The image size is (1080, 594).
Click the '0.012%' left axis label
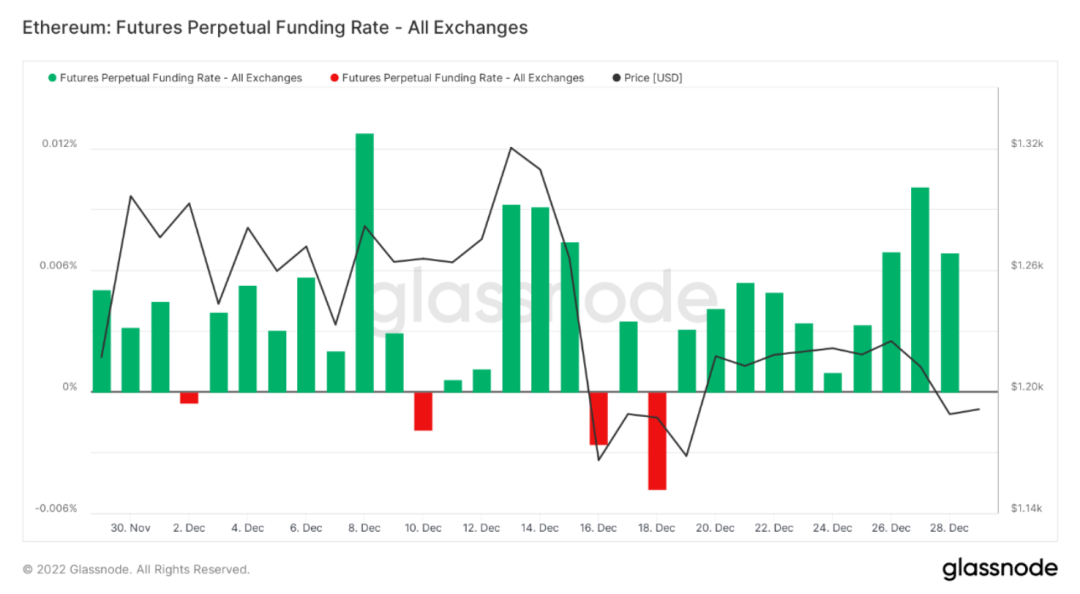(59, 144)
